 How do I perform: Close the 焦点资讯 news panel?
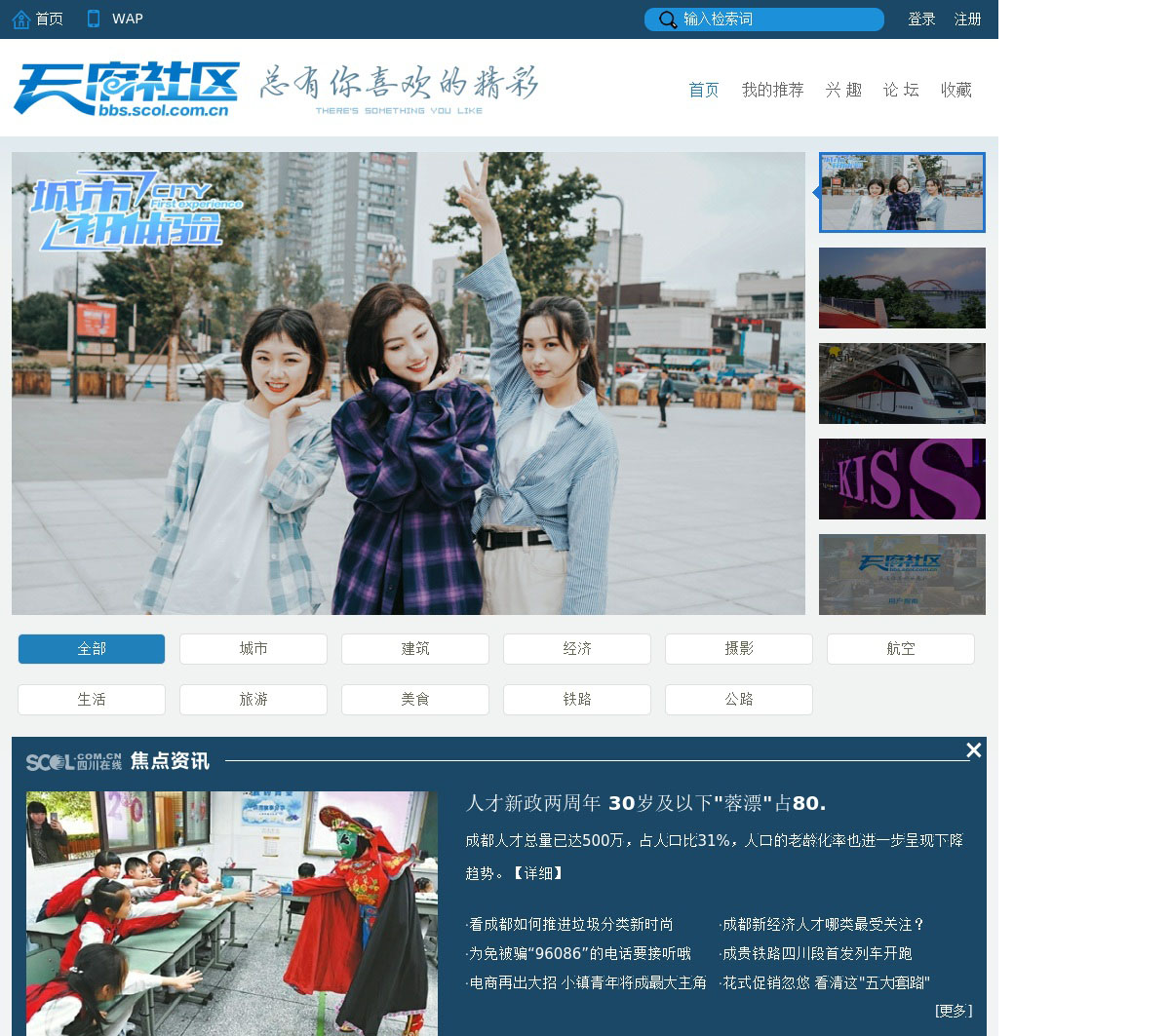(973, 749)
